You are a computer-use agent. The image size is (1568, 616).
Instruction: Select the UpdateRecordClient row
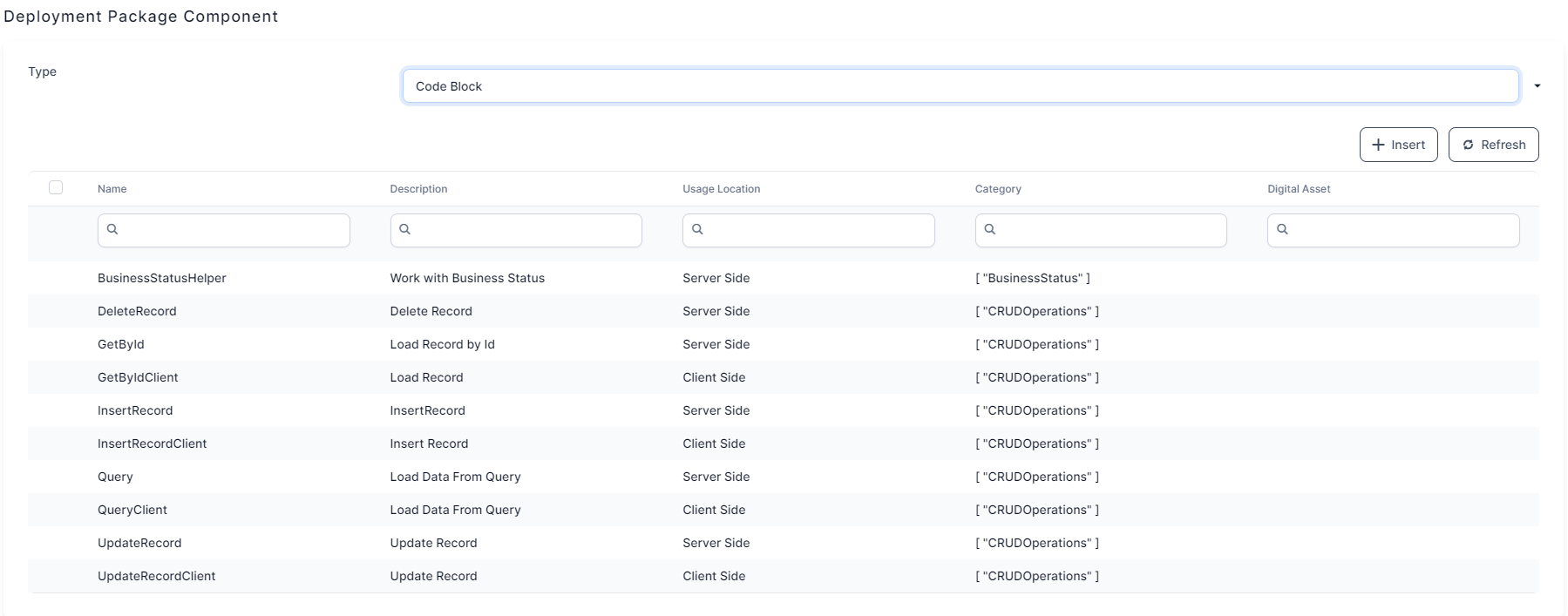[157, 576]
